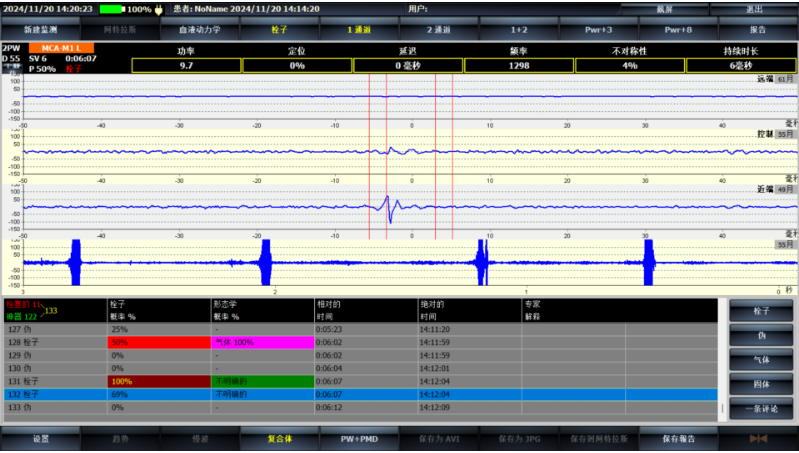This screenshot has height=453, width=799.
Task: Open the 报告 report page
Action: tap(758, 30)
